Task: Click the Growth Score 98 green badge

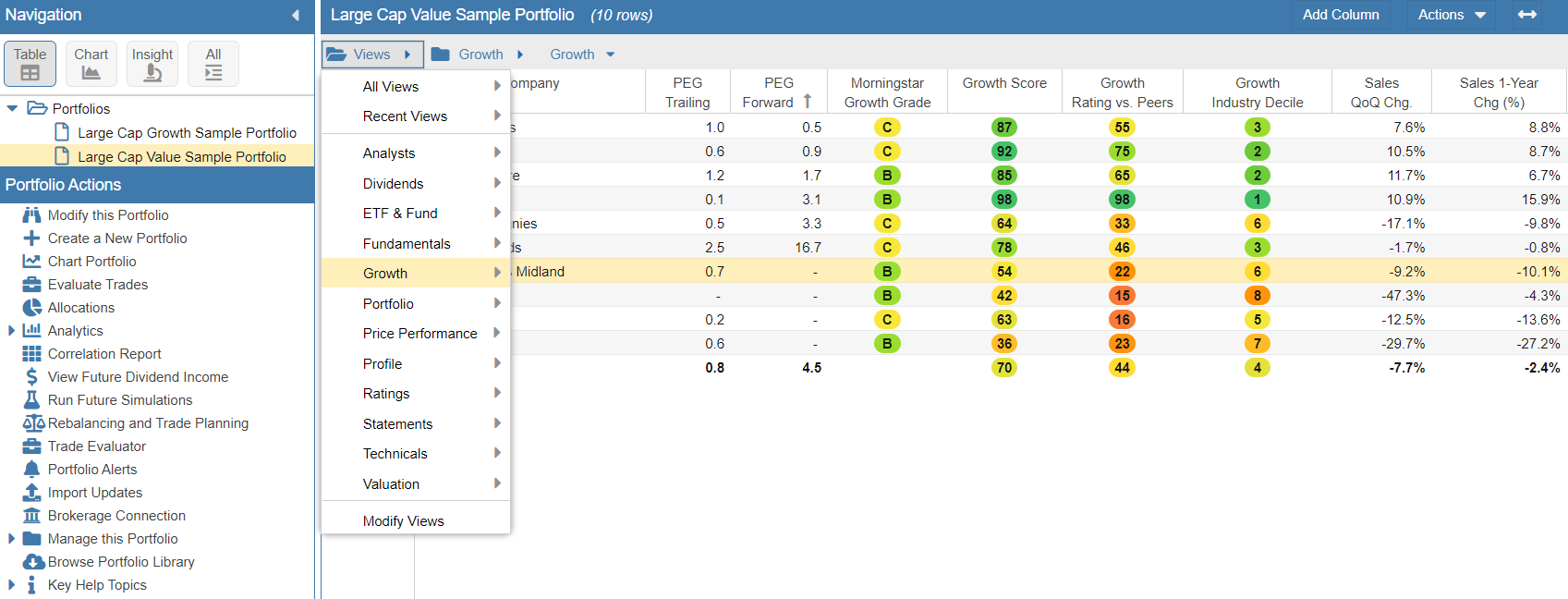Action: point(1004,200)
